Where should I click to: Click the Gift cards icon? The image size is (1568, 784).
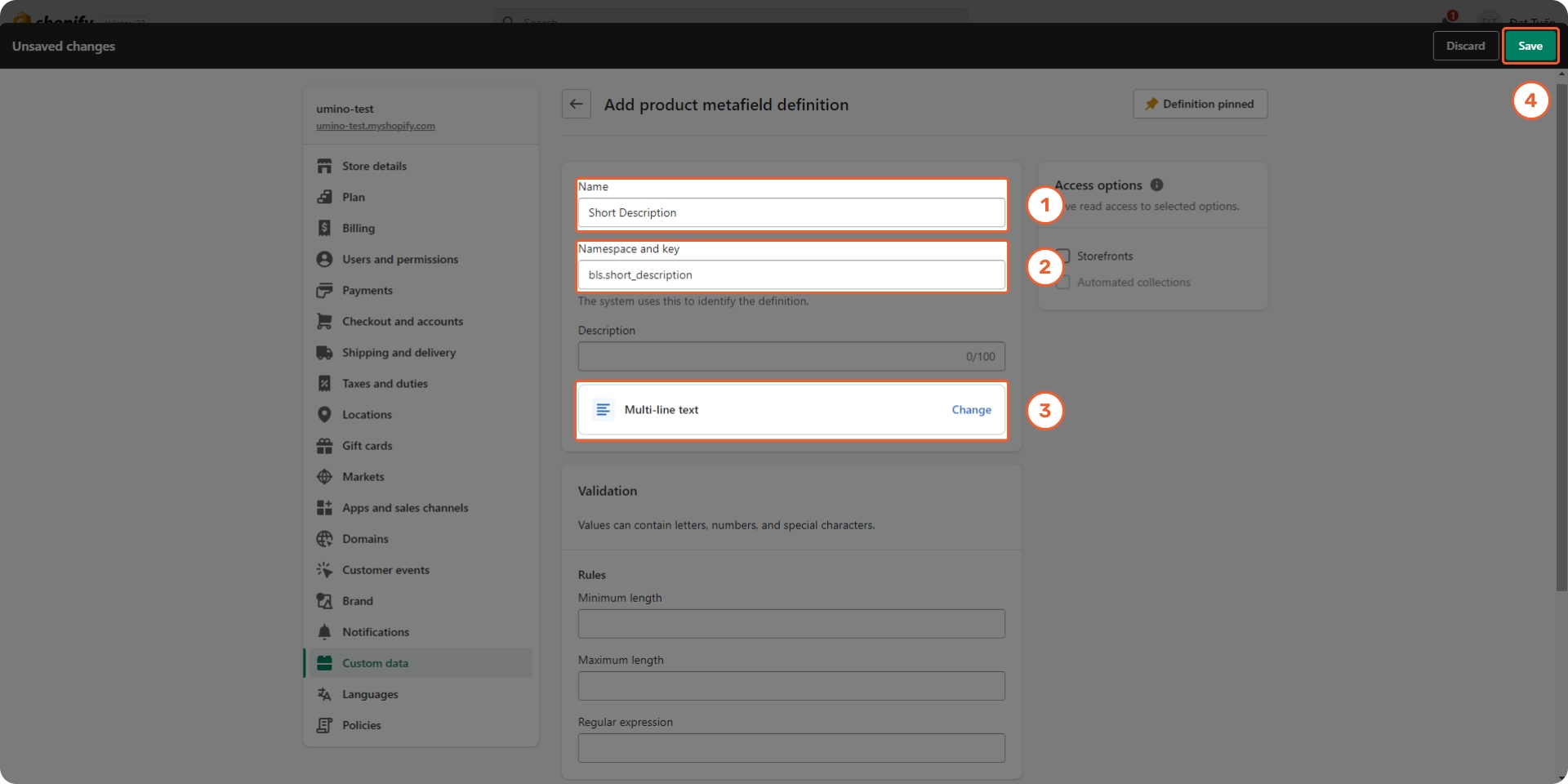324,446
